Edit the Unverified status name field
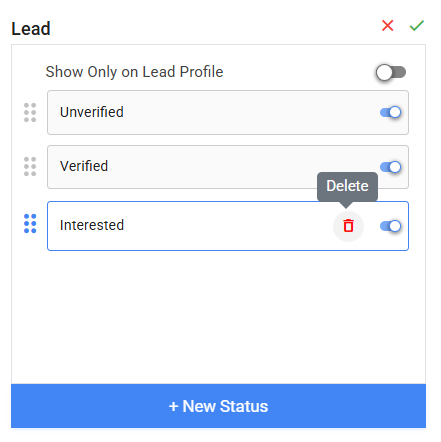 pyautogui.click(x=213, y=112)
